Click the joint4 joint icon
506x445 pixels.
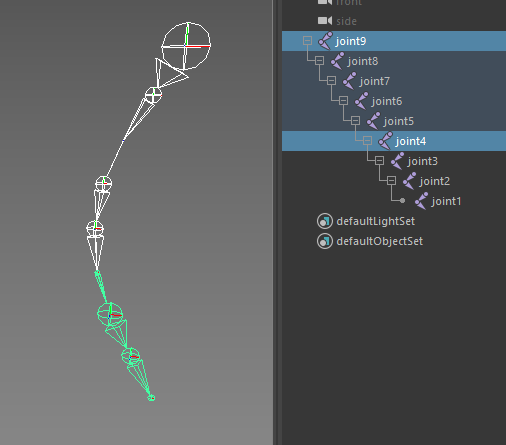[385, 141]
